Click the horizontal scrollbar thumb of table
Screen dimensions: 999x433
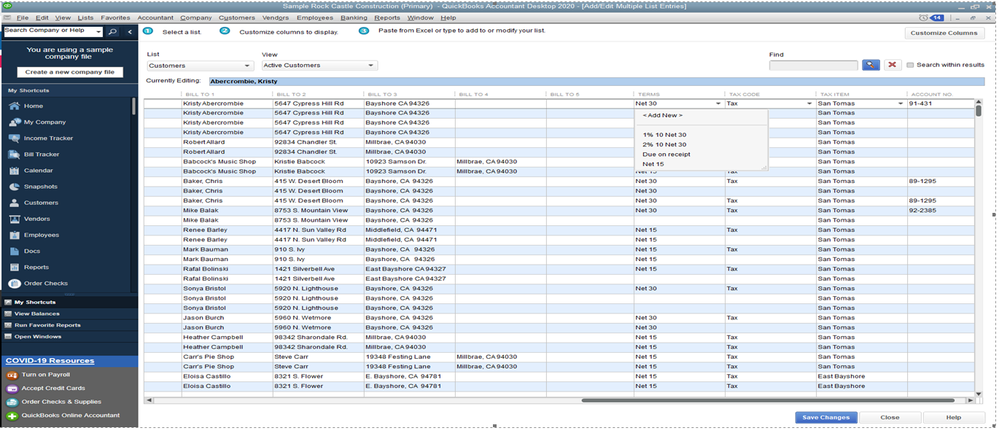tap(768, 401)
